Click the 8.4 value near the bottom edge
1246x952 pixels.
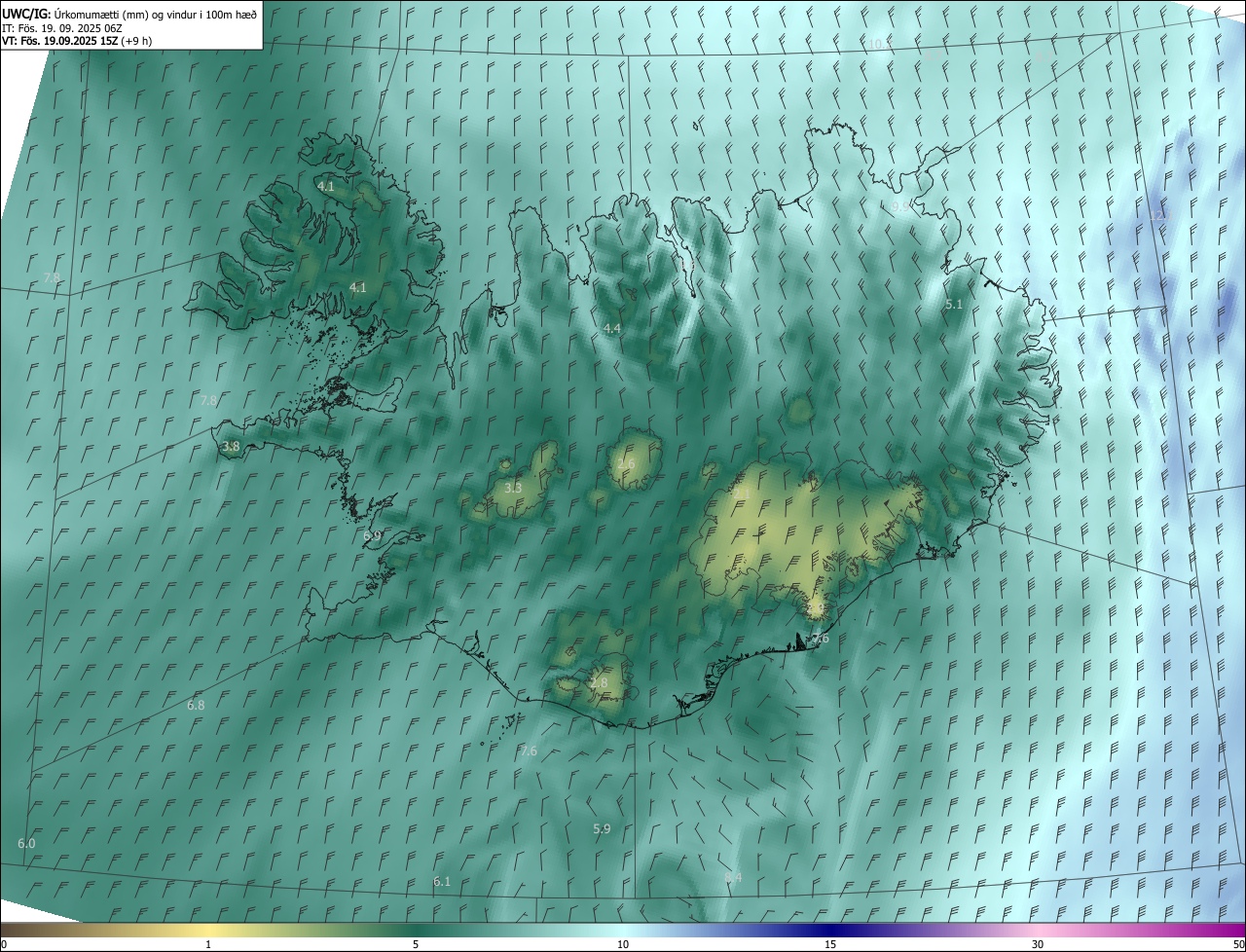coord(733,877)
